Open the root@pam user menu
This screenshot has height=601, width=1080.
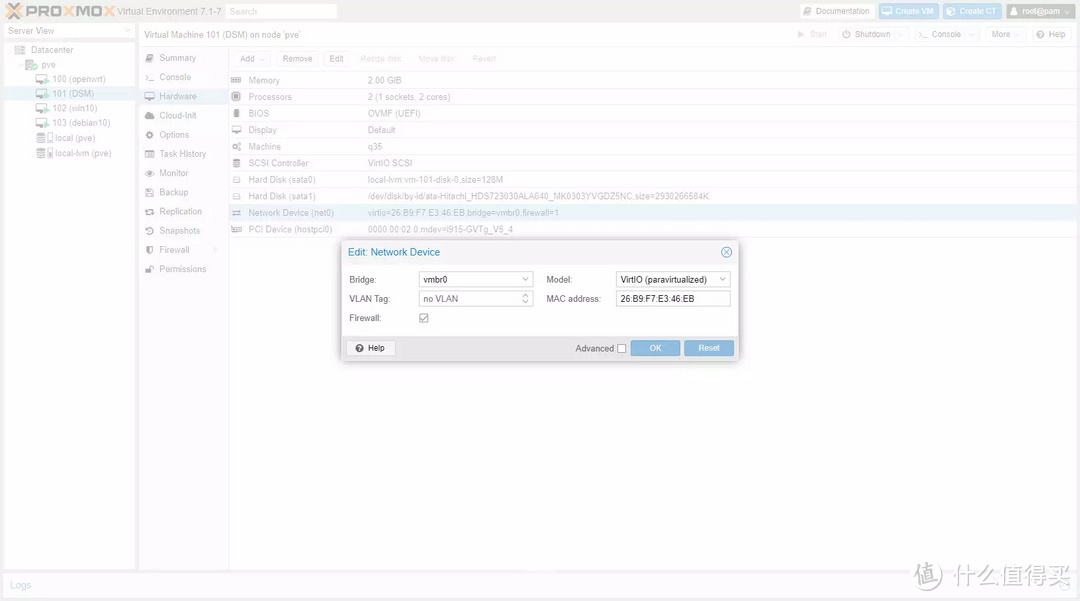1040,11
